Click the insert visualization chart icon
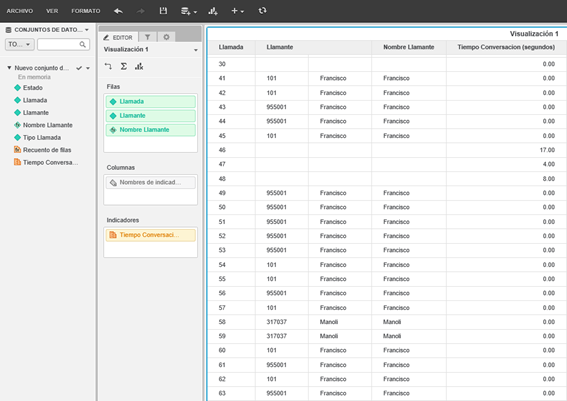The image size is (567, 401). pos(213,11)
